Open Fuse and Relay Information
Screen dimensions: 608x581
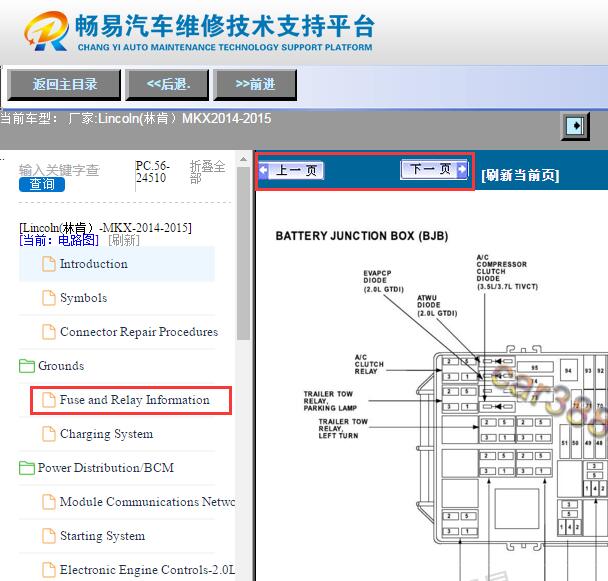(134, 400)
